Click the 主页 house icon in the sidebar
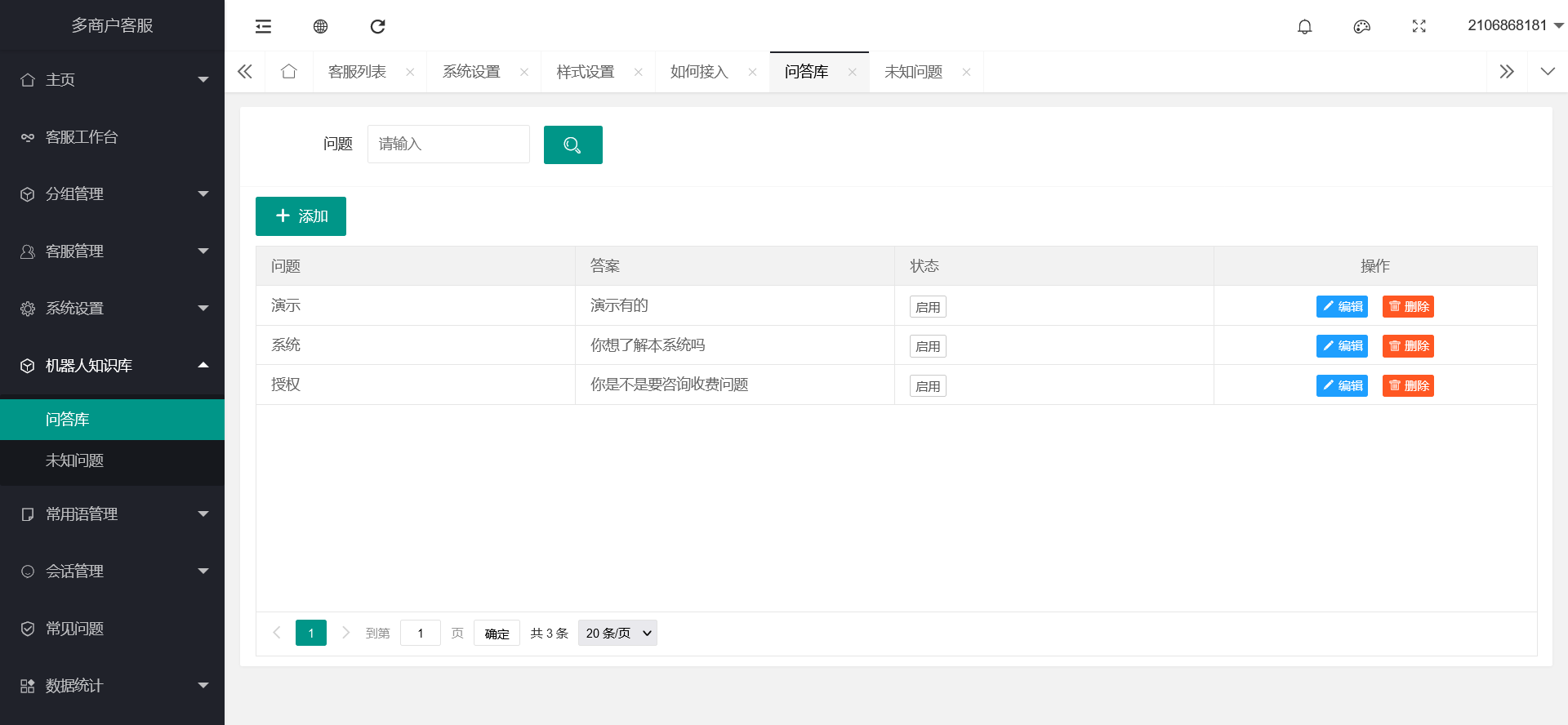1568x725 pixels. coord(28,80)
